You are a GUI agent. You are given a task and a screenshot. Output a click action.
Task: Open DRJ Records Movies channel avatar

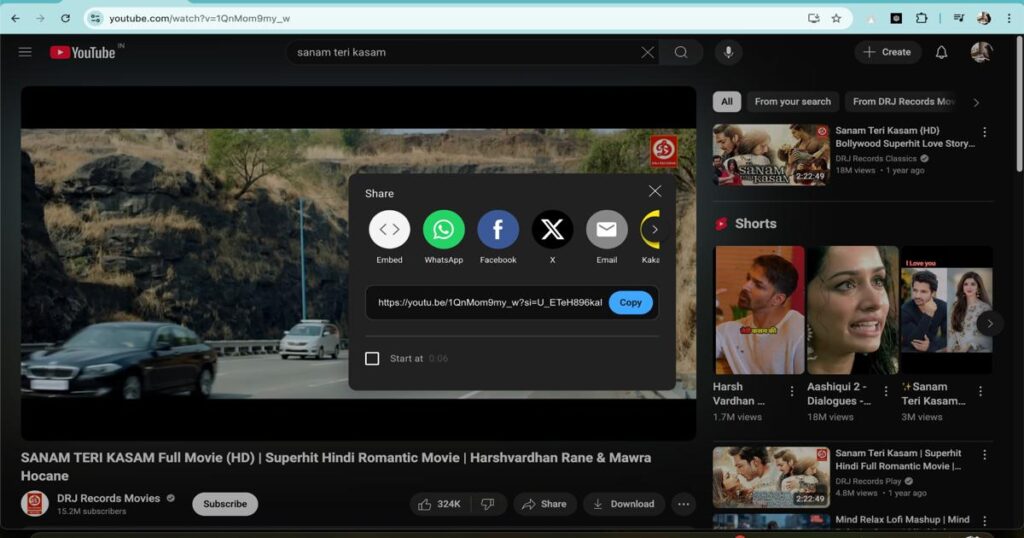click(35, 503)
